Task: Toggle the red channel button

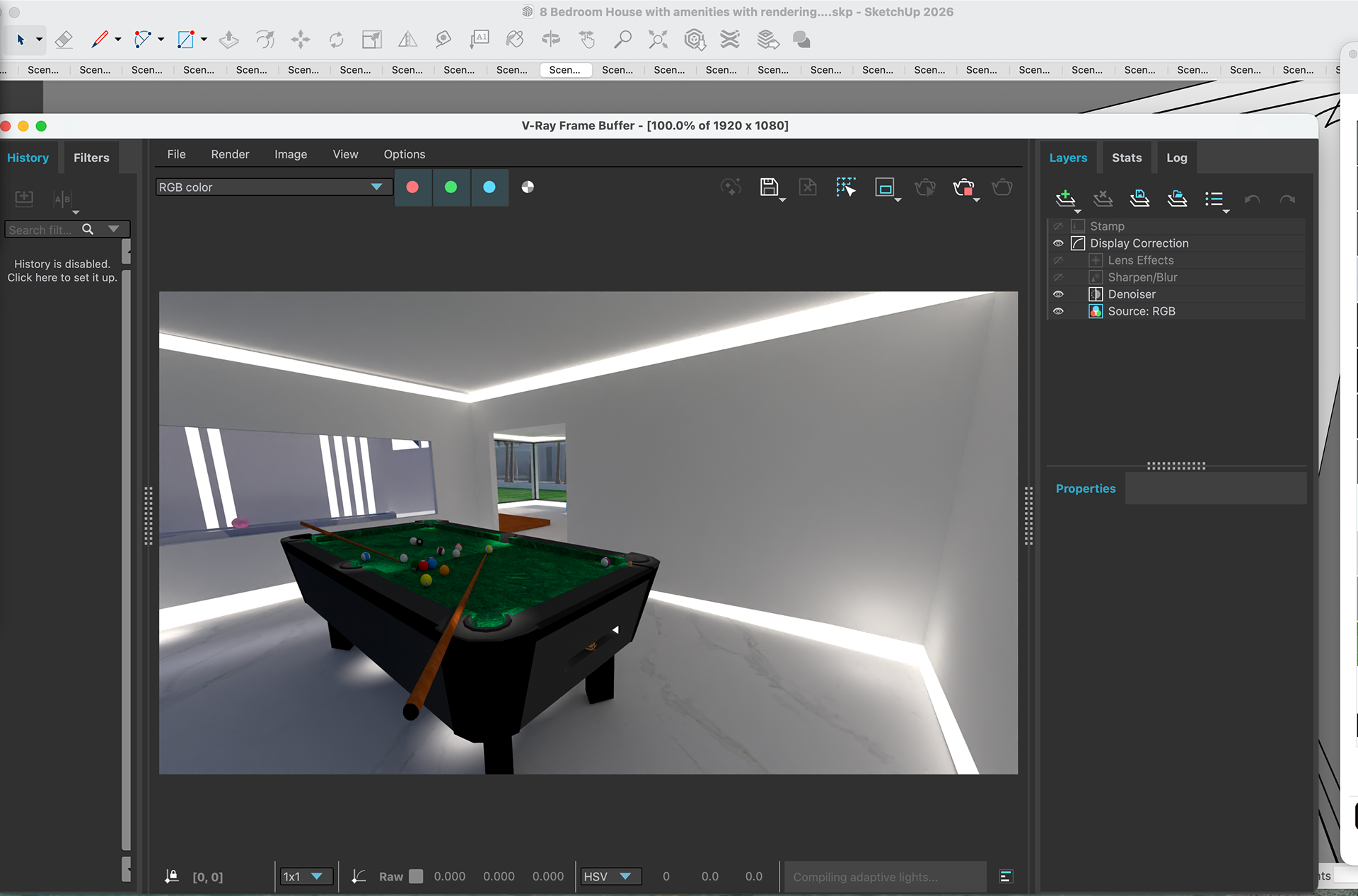Action: [x=412, y=187]
